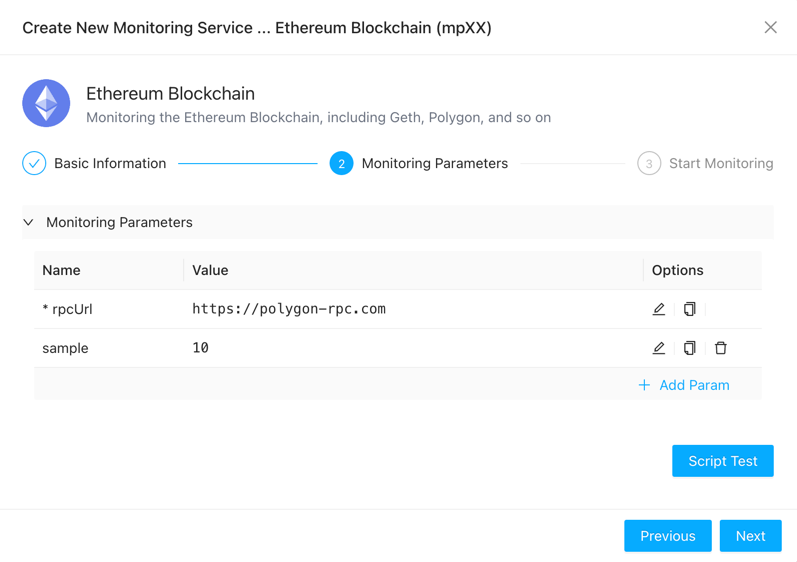797x562 pixels.
Task: Click the Add Param link
Action: pyautogui.click(x=694, y=385)
